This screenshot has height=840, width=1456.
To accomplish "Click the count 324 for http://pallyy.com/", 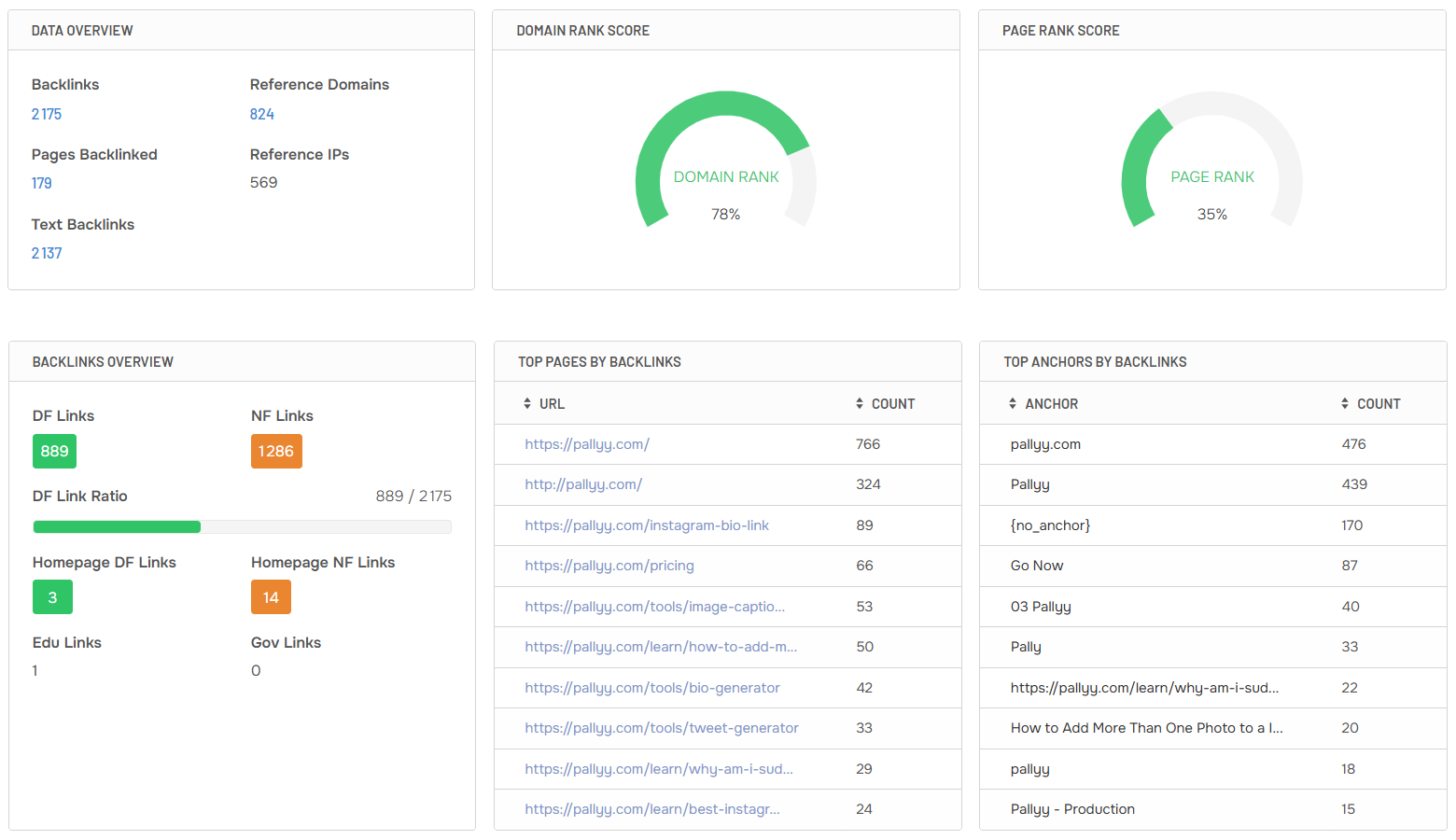I will 868,484.
